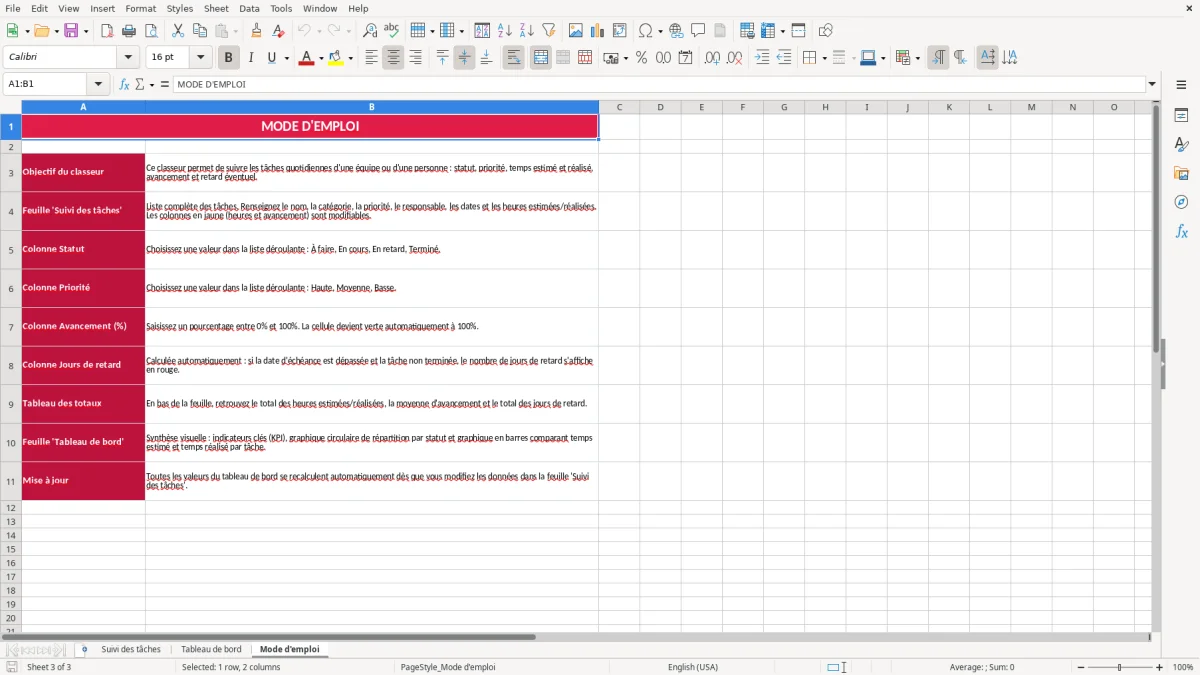Click the Insert Image icon

(576, 31)
